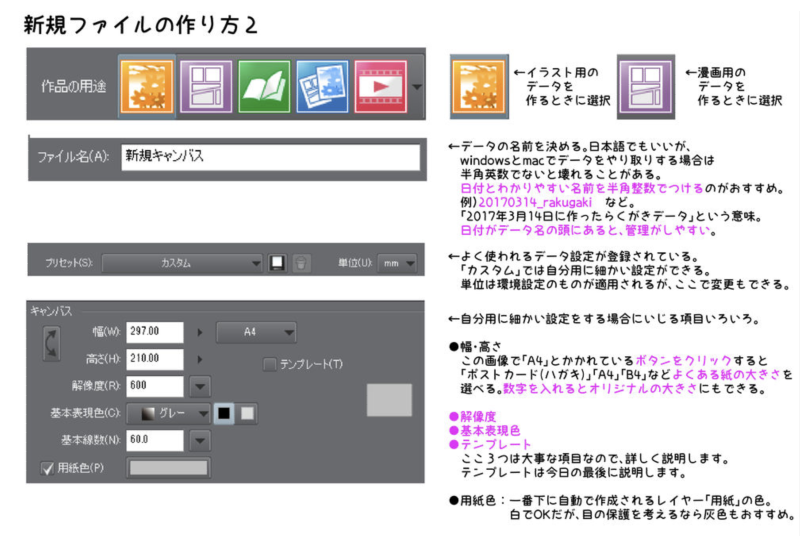Click the enlarged purple comic icon in the explanation
The height and width of the screenshot is (536, 800).
pos(646,87)
